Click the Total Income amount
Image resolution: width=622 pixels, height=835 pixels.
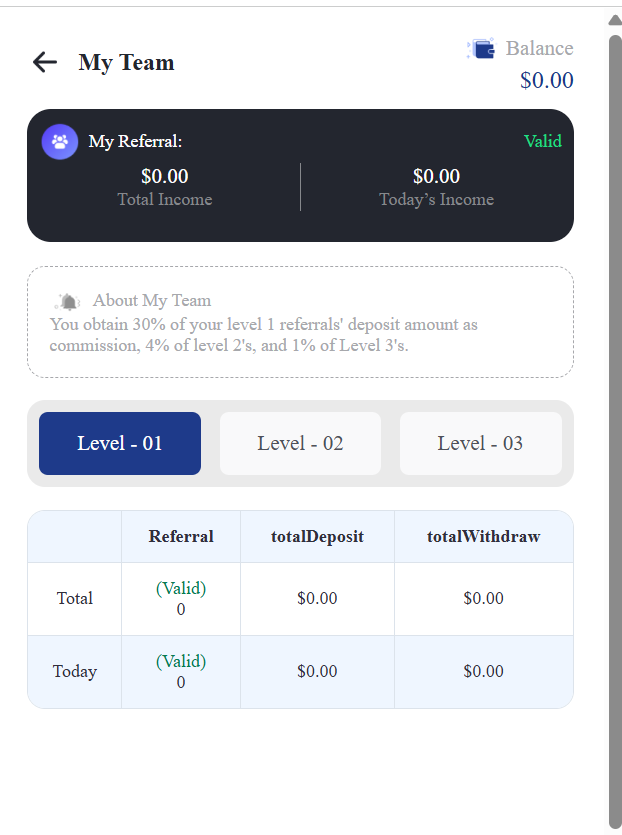165,177
